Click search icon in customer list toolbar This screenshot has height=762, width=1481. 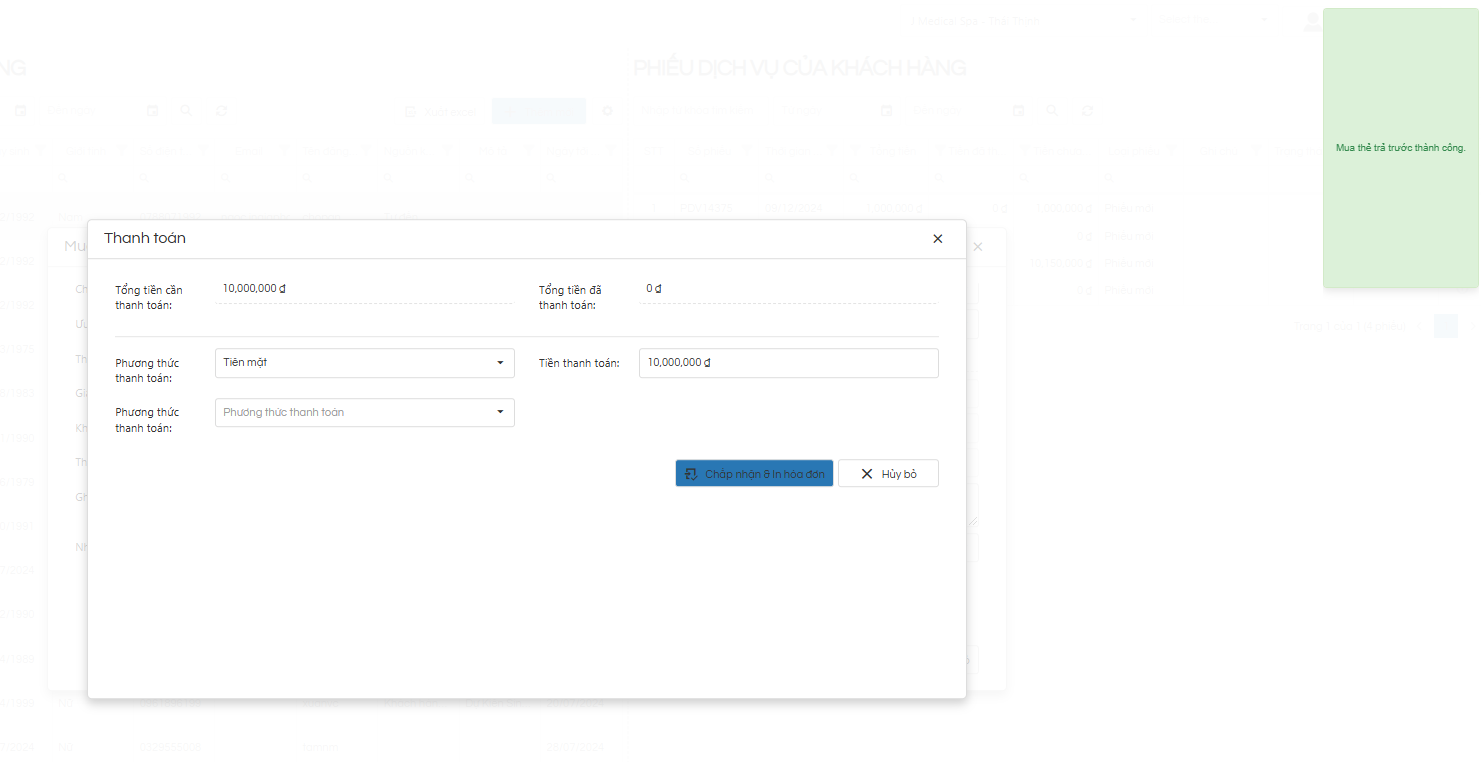pyautogui.click(x=186, y=111)
